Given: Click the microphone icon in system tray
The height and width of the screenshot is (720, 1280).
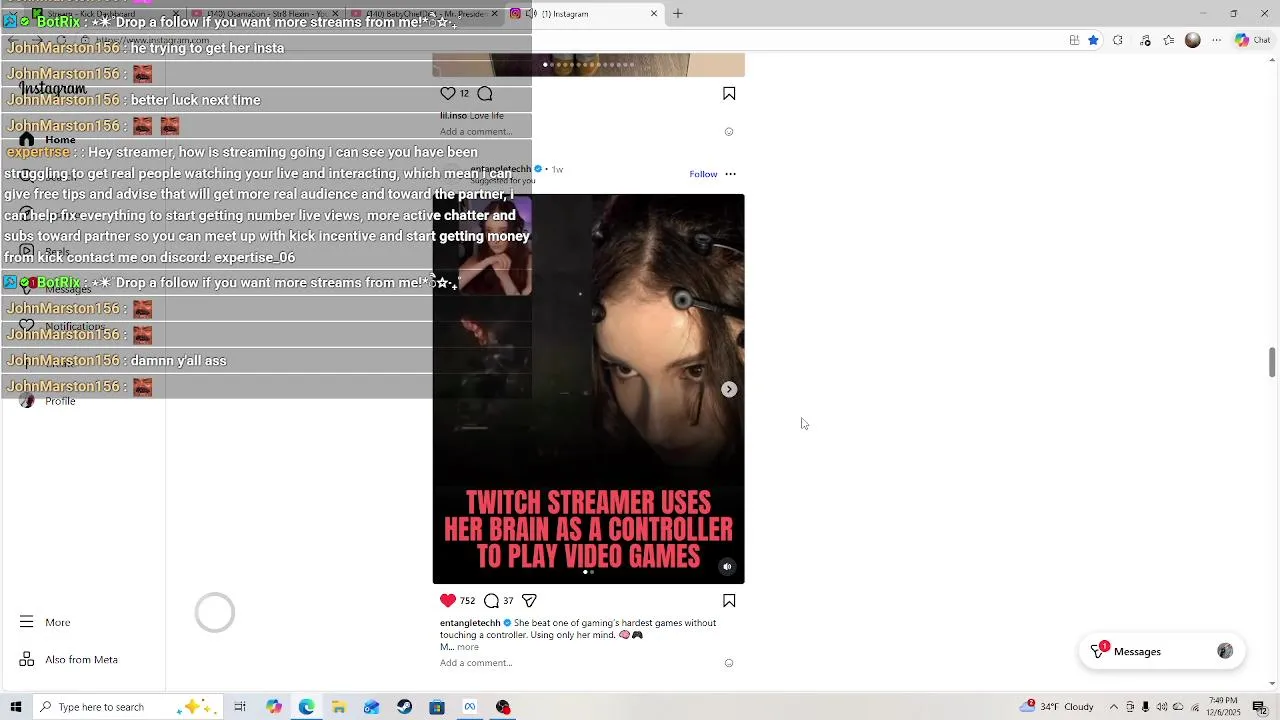Looking at the screenshot, I should click(1146, 707).
